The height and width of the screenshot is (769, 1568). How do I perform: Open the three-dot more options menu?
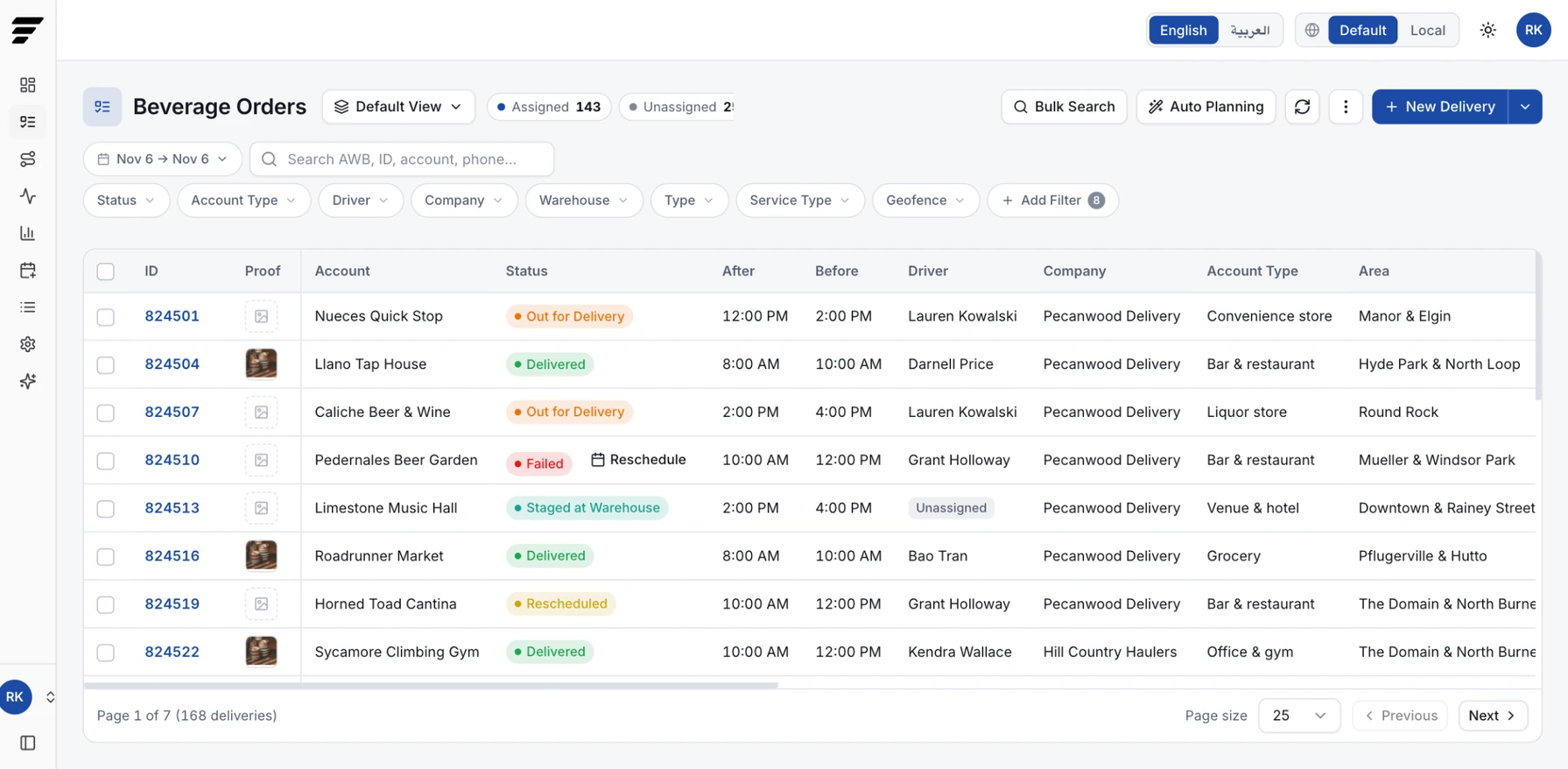coord(1346,107)
